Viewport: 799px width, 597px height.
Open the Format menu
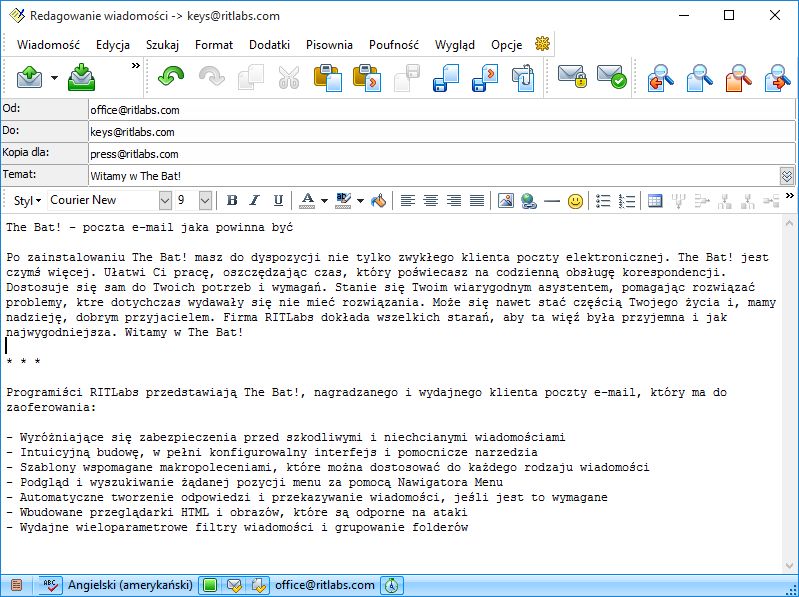point(214,45)
